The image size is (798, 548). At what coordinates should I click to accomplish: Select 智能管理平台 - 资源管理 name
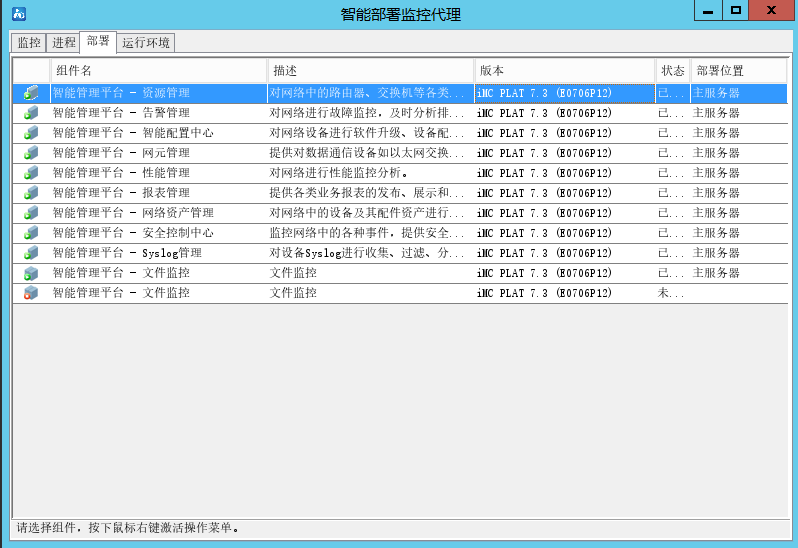click(x=121, y=93)
